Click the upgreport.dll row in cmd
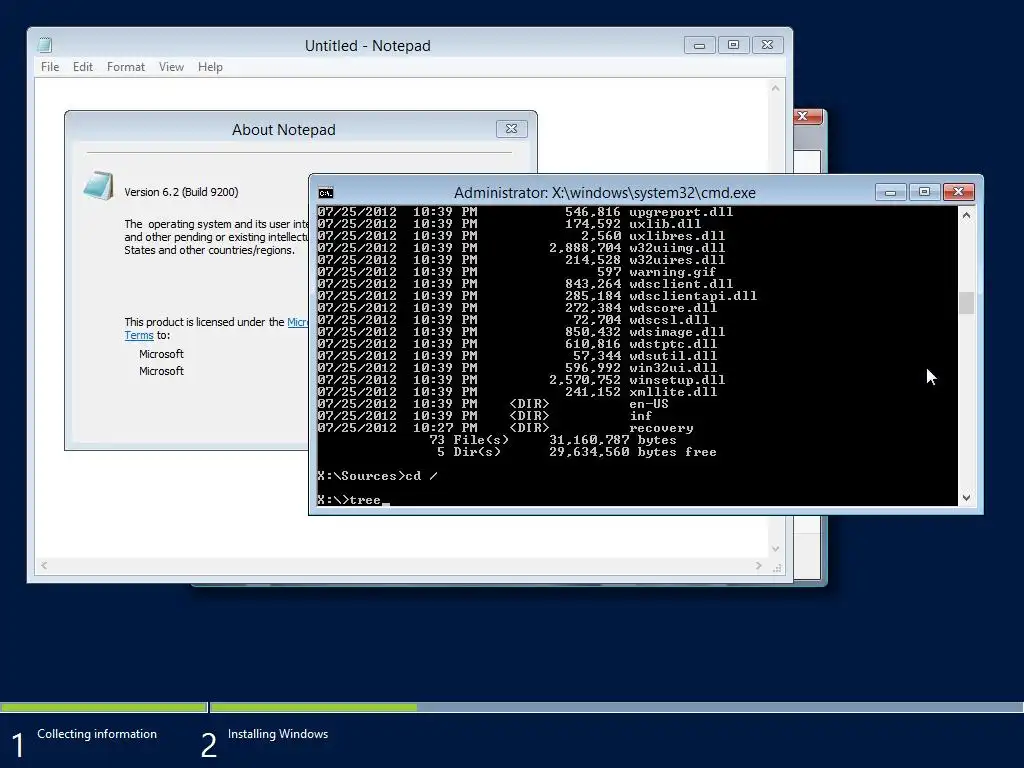The width and height of the screenshot is (1024, 768). [525, 212]
